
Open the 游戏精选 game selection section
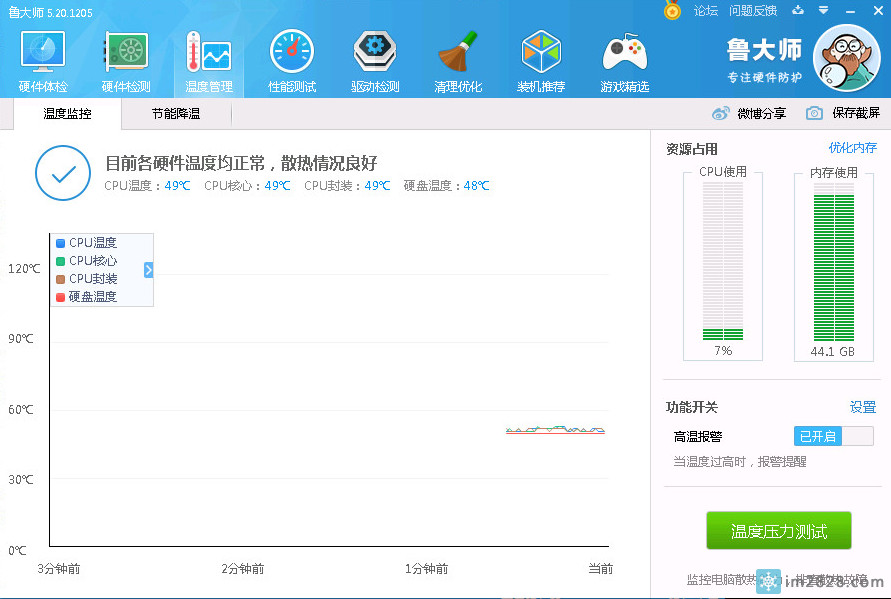point(625,61)
